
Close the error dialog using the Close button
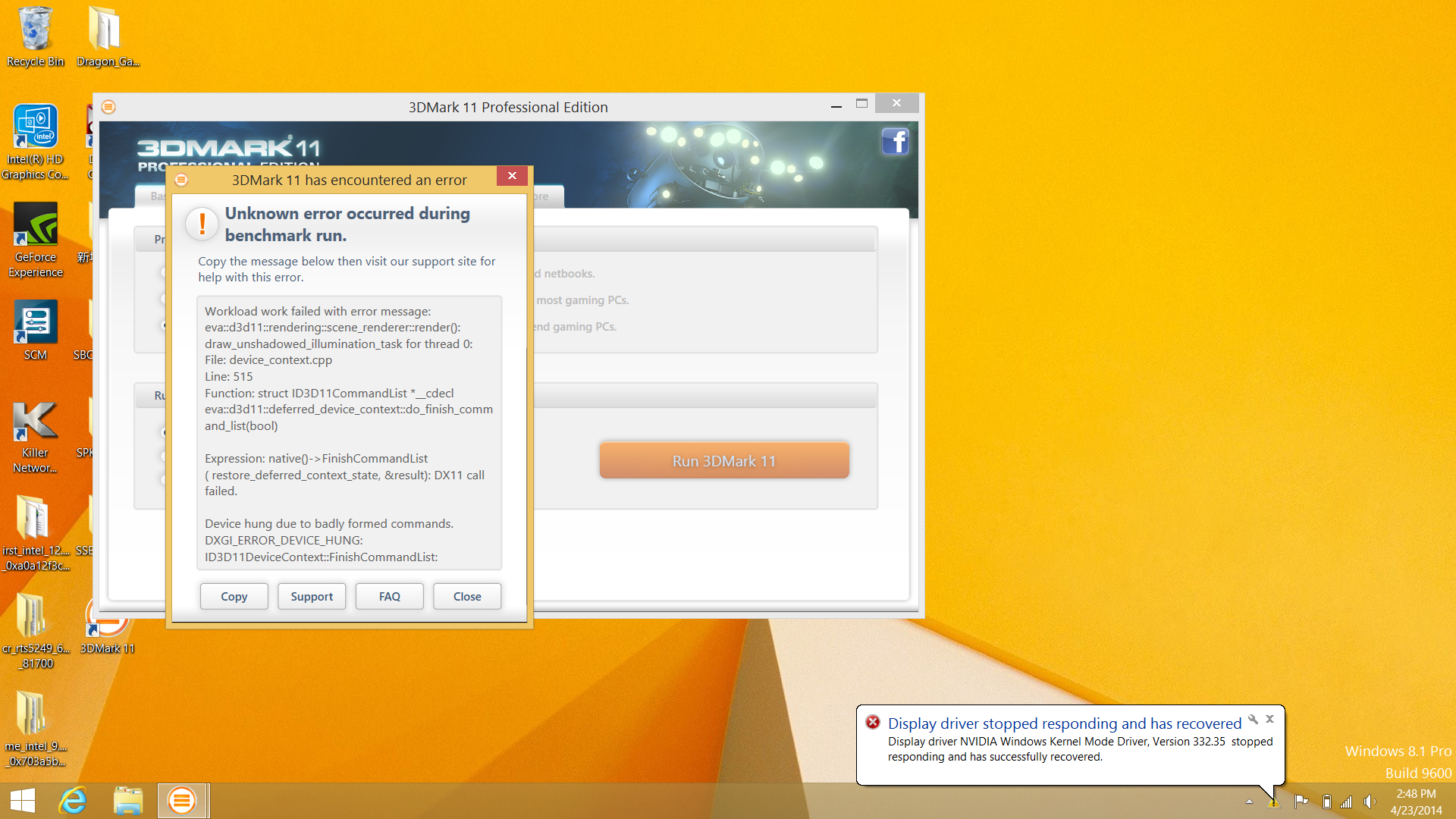click(467, 596)
